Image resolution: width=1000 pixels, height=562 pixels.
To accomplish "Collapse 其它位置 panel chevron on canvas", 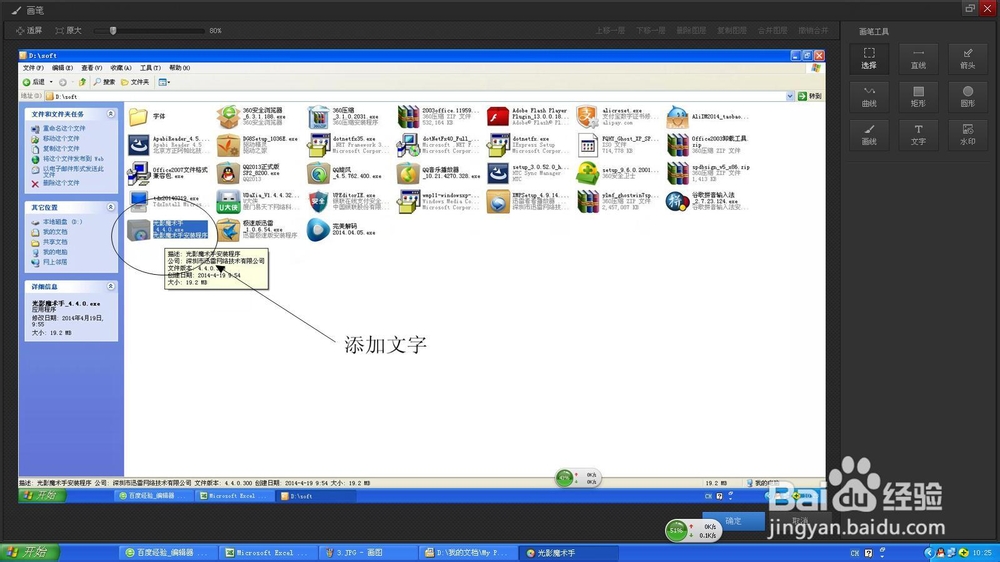I will [x=110, y=207].
